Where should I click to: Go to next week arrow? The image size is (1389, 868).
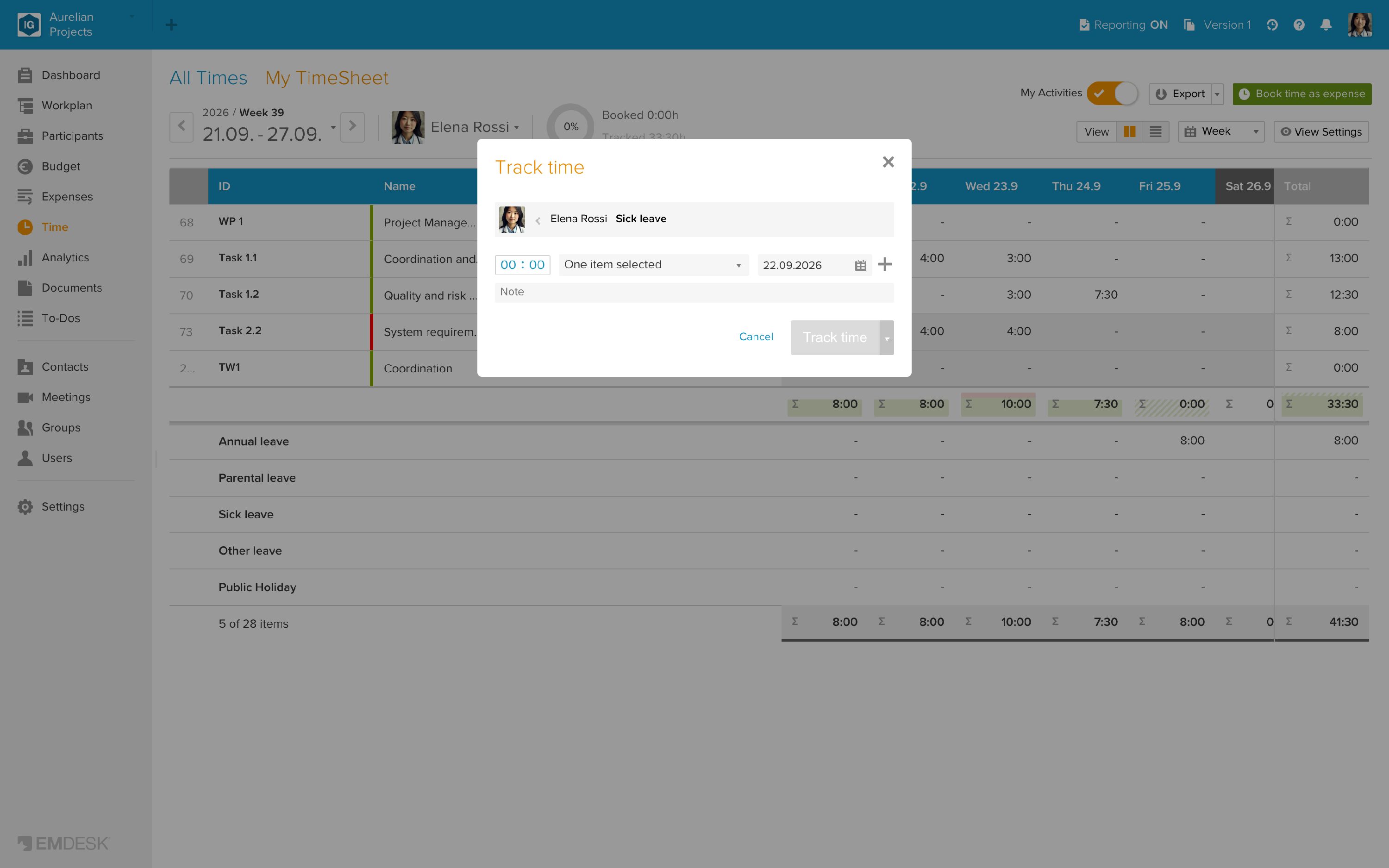(352, 127)
